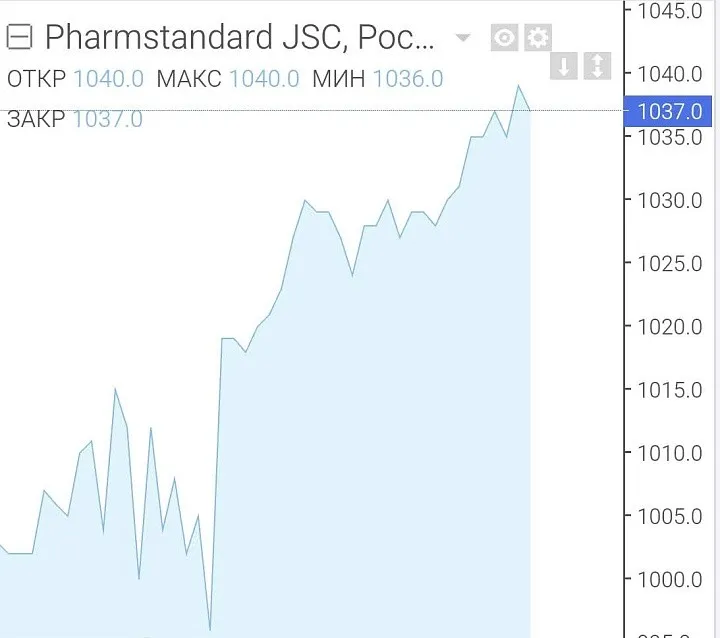Click the ЗАКР 1037.0 close value
The height and width of the screenshot is (638, 720).
pos(108,119)
